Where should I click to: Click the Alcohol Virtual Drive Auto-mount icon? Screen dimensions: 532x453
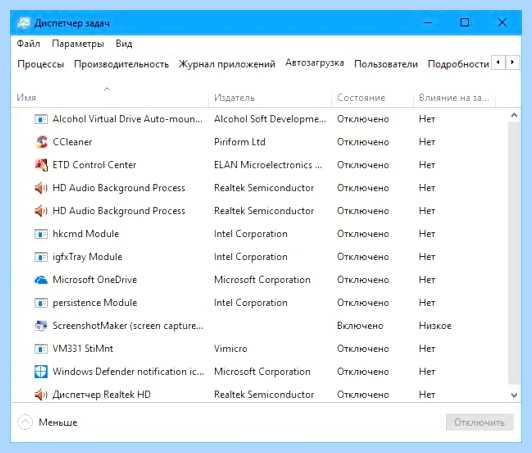tap(41, 119)
